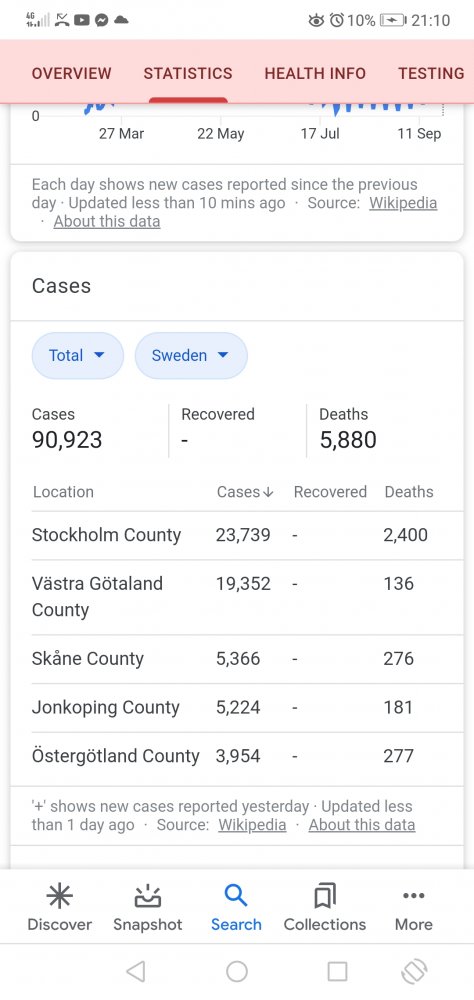474x1000 pixels.
Task: Switch to the Overview tab
Action: point(71,73)
